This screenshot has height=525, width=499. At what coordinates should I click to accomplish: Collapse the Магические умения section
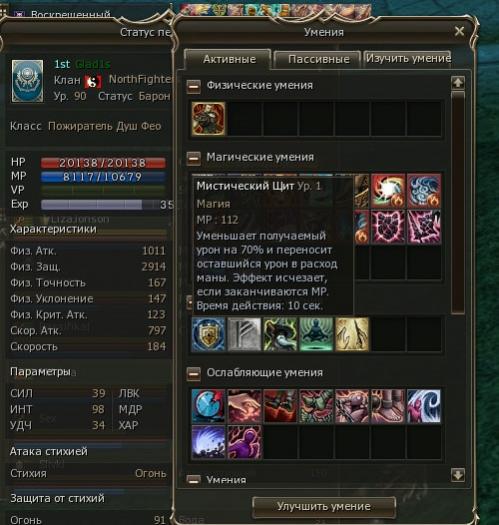[x=193, y=158]
